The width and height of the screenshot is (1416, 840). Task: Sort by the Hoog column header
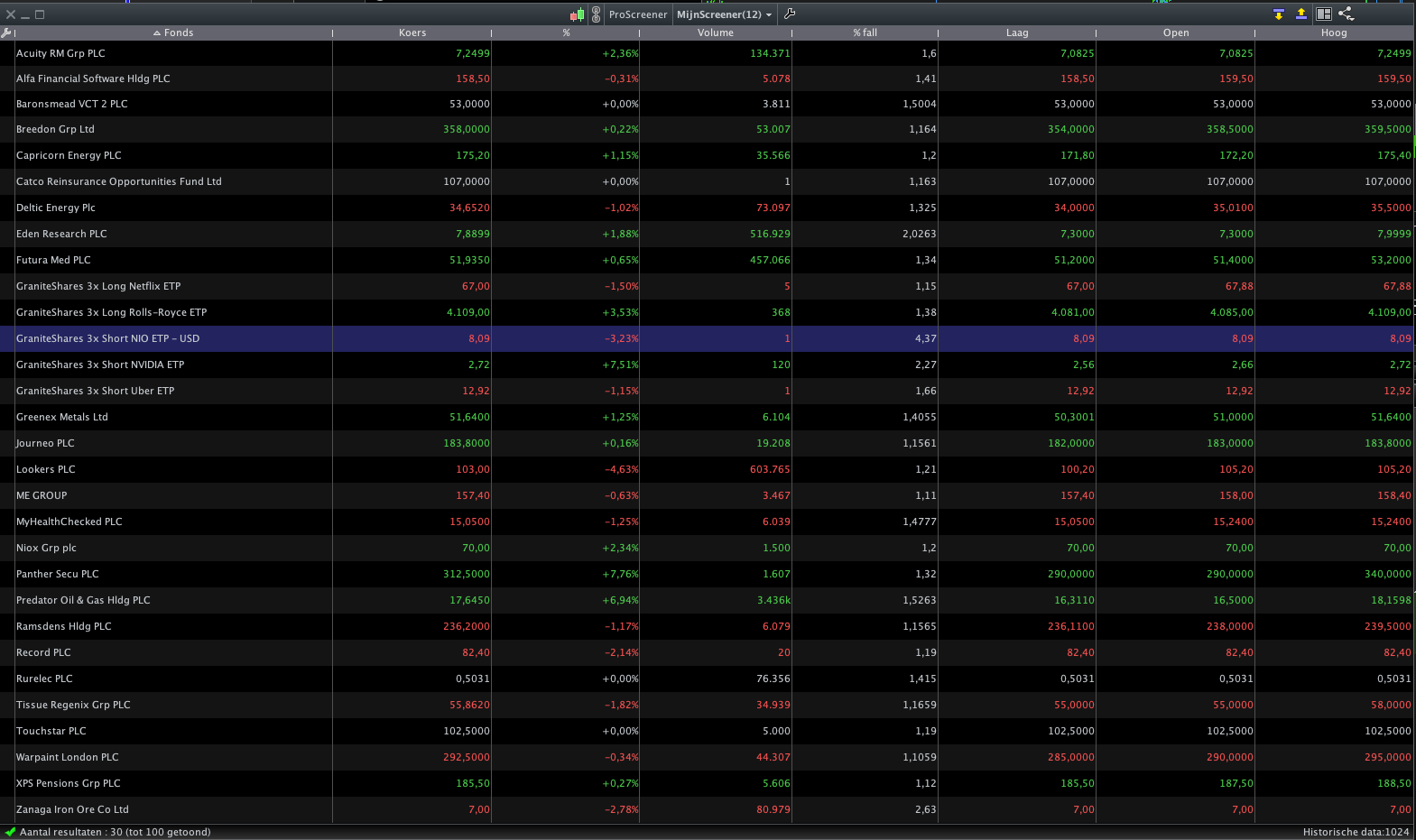point(1334,32)
